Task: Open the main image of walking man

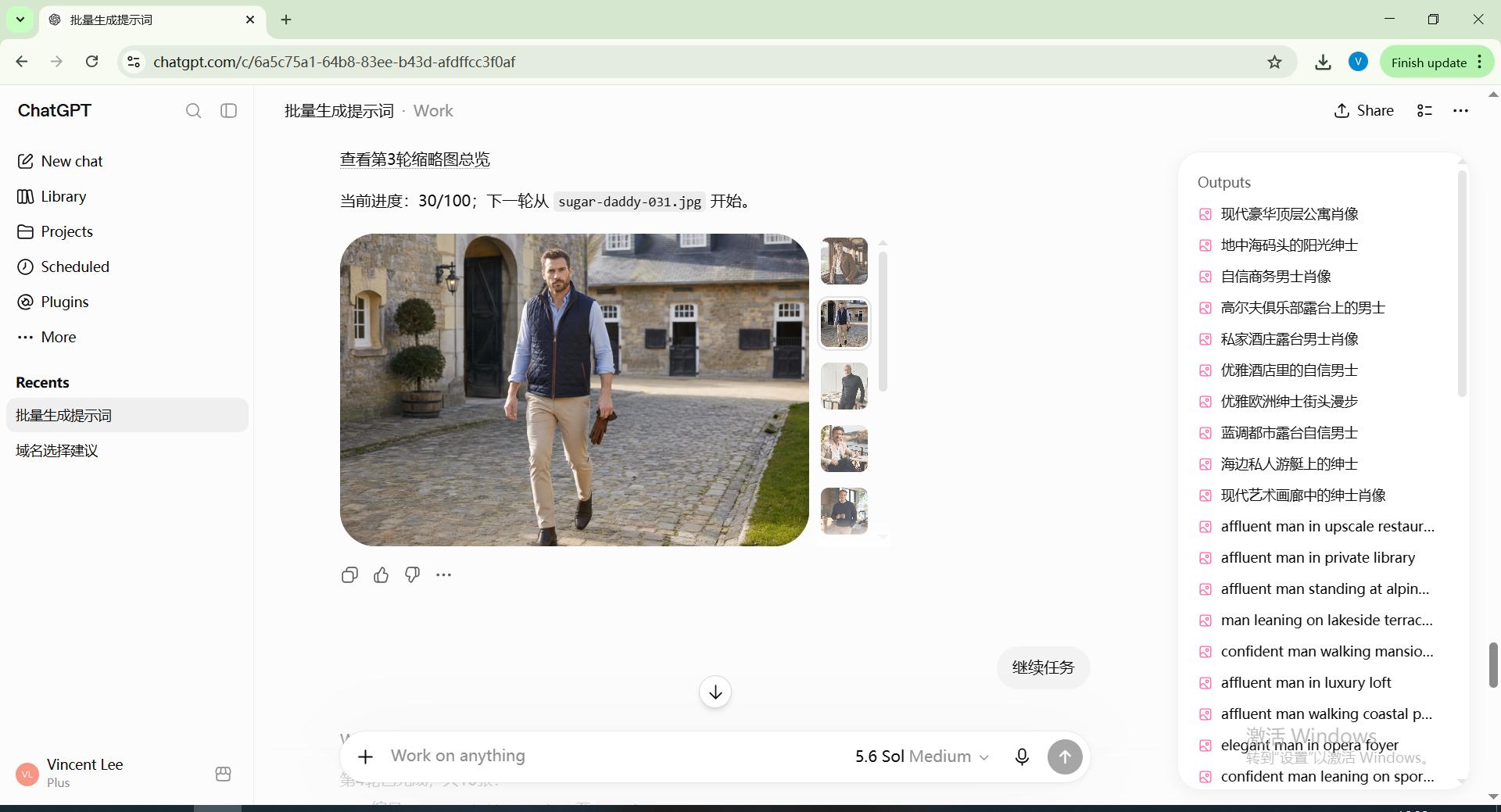Action: [x=575, y=390]
